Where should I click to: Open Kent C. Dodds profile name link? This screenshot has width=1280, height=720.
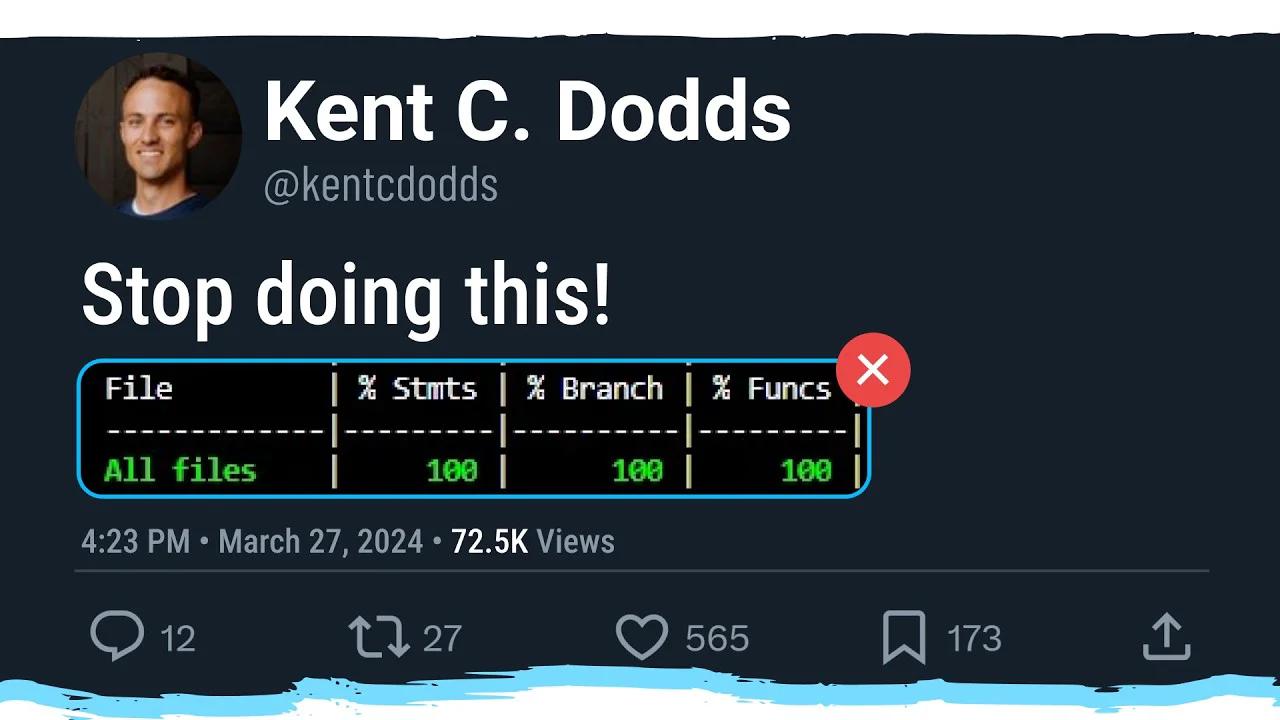528,110
